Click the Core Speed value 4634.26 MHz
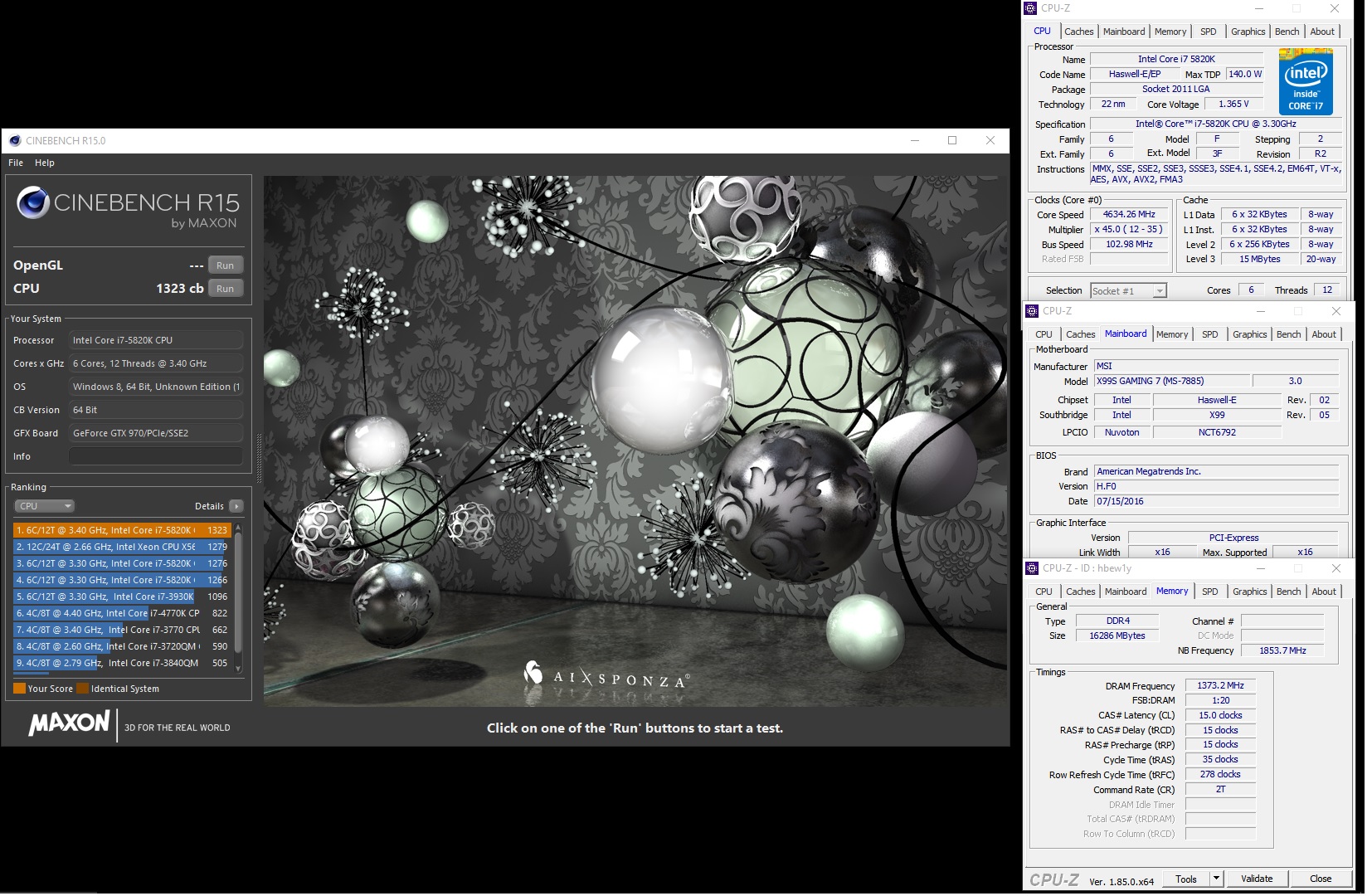Image resolution: width=1372 pixels, height=896 pixels. pyautogui.click(x=1129, y=214)
